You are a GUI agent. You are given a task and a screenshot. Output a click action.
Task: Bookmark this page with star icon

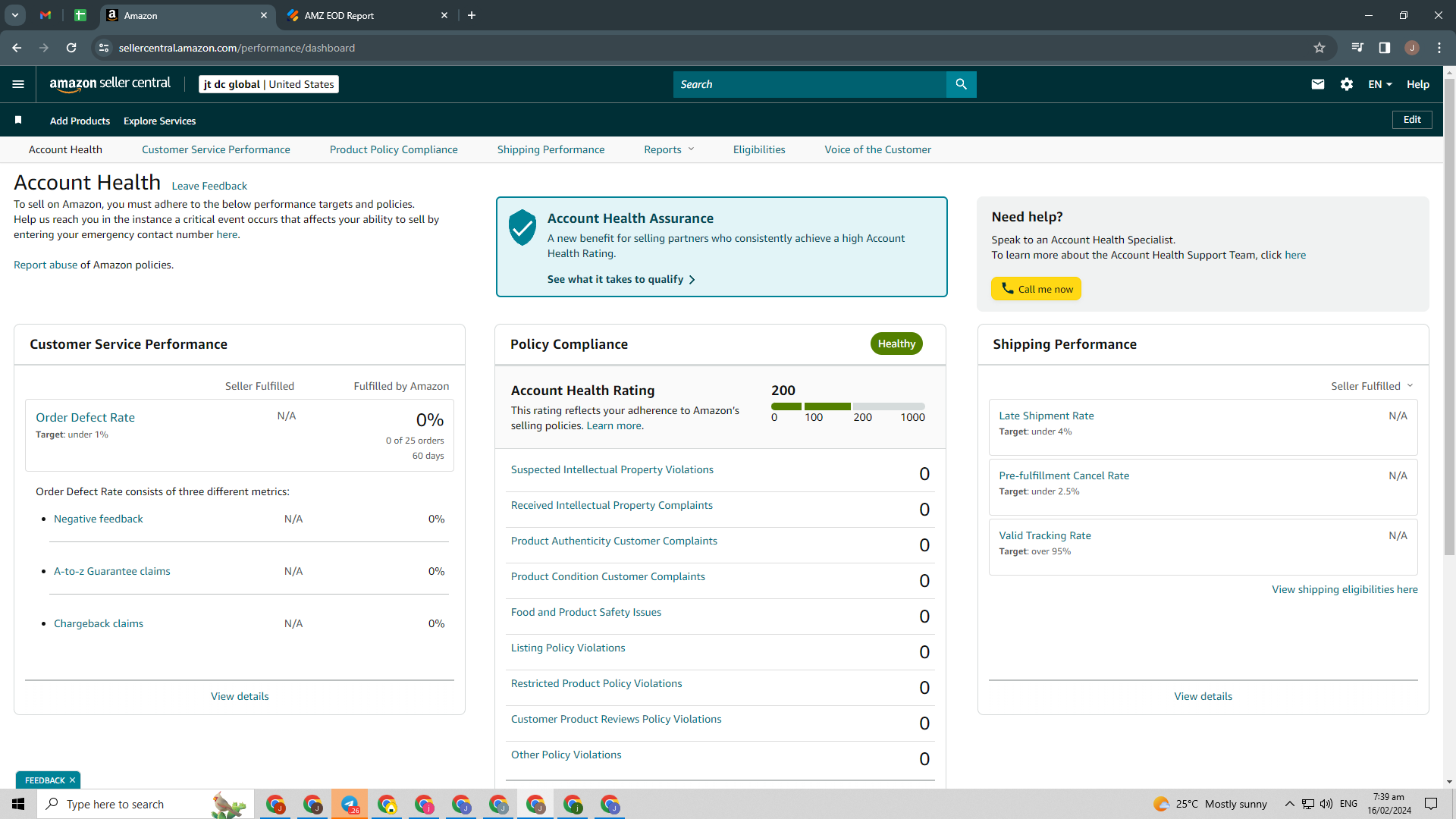tap(1319, 48)
